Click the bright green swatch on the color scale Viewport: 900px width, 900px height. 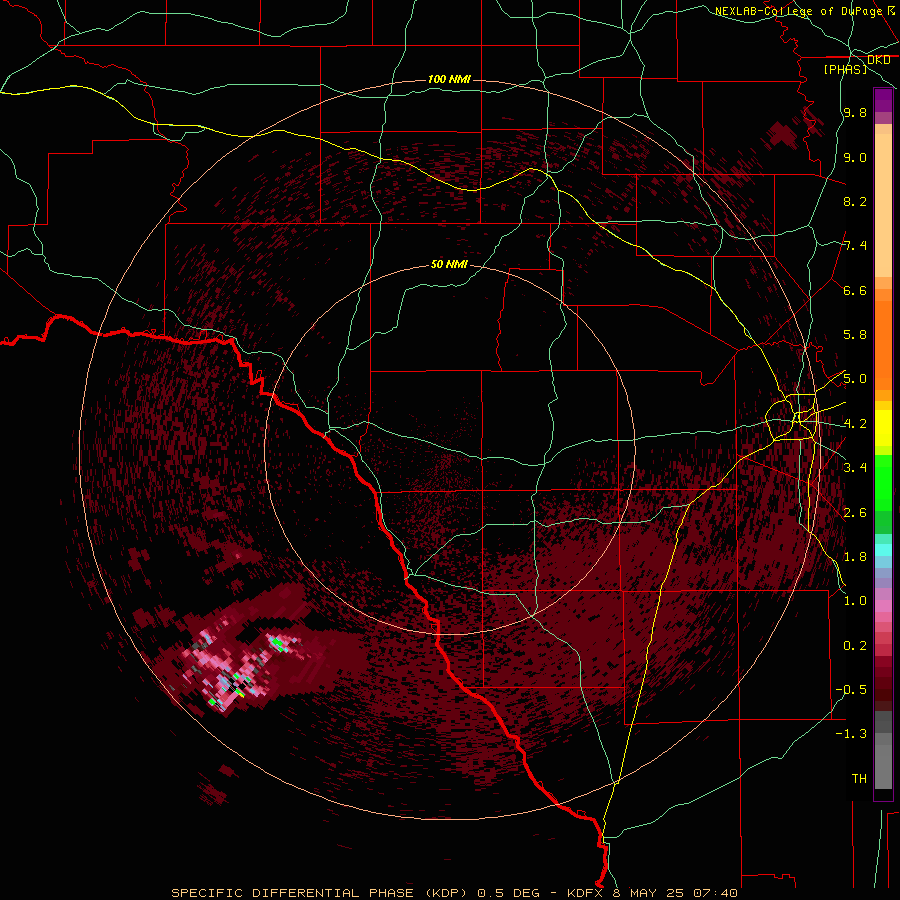[x=883, y=483]
